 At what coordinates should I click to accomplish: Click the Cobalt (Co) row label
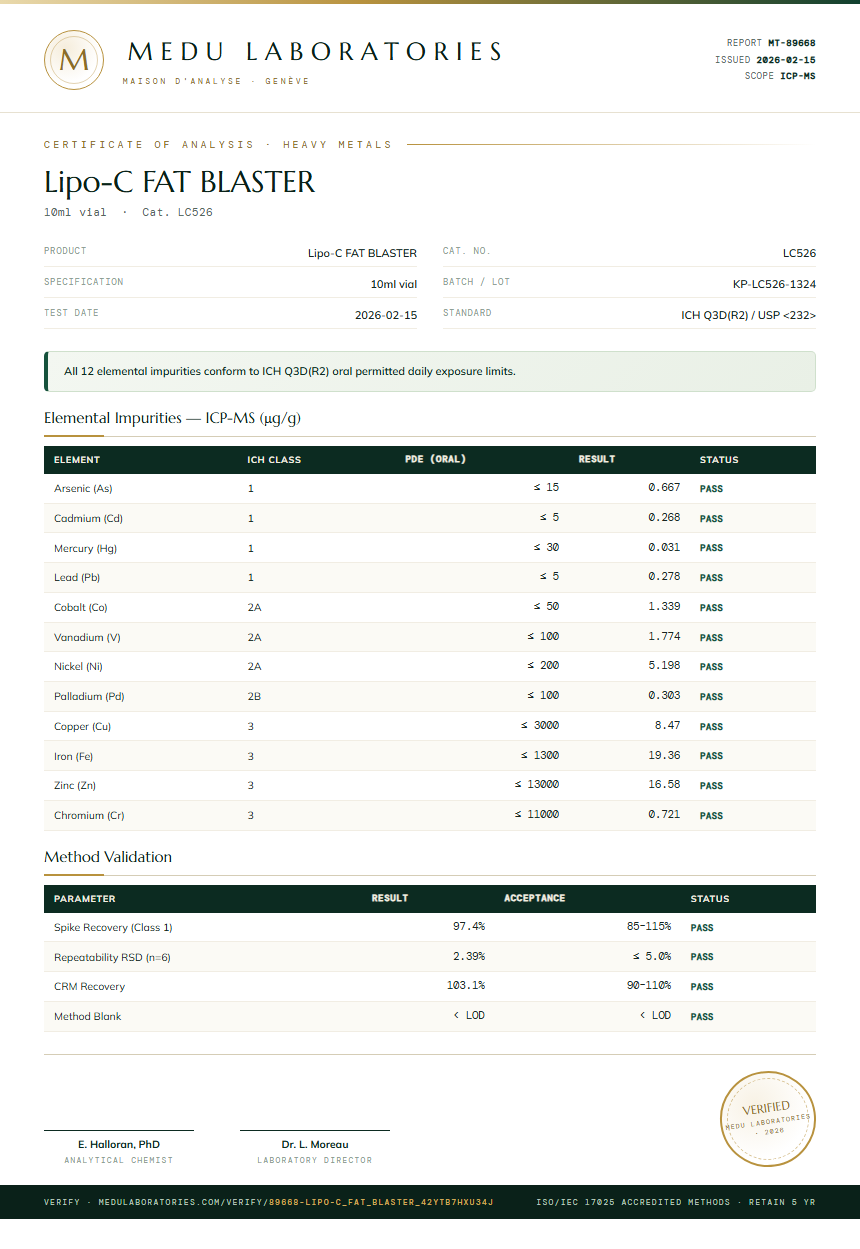(80, 607)
